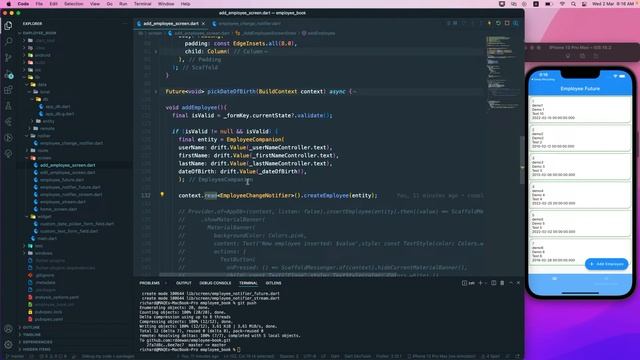The height and width of the screenshot is (360, 640).
Task: Open the Source Control view
Action: point(8,58)
